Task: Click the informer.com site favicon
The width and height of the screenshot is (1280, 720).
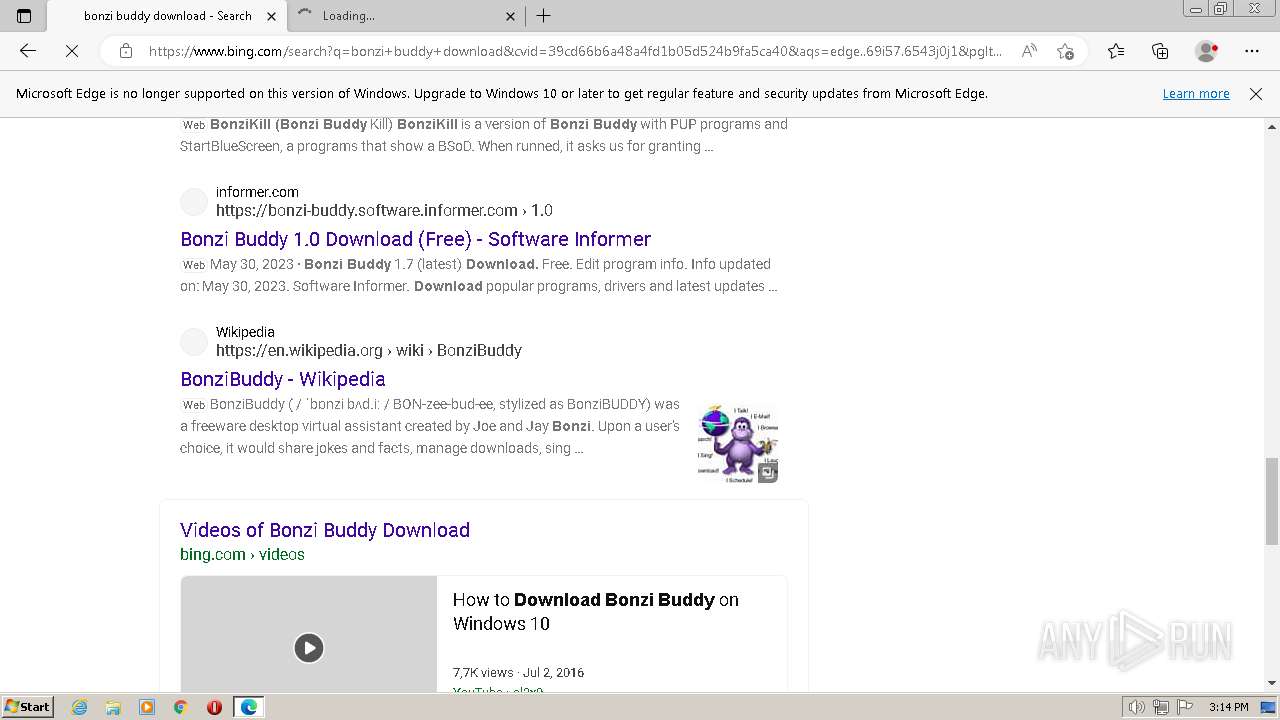Action: tap(194, 202)
